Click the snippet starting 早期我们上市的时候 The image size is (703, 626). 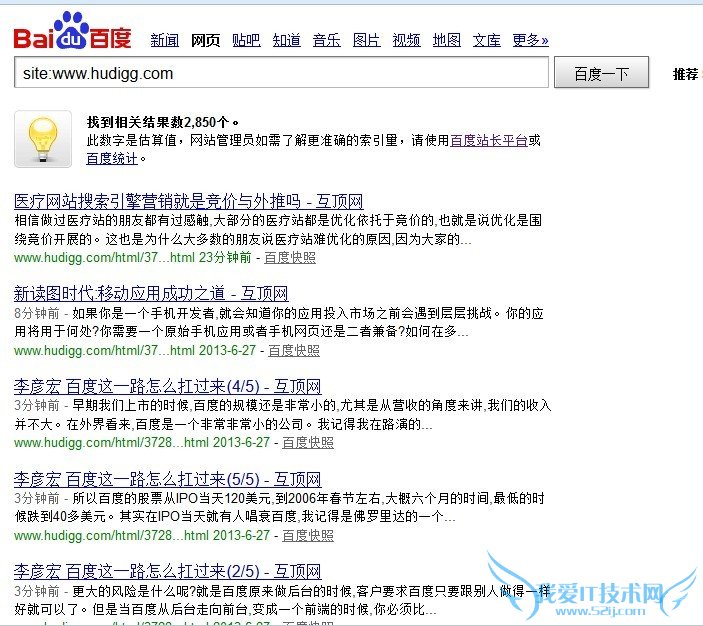(282, 415)
